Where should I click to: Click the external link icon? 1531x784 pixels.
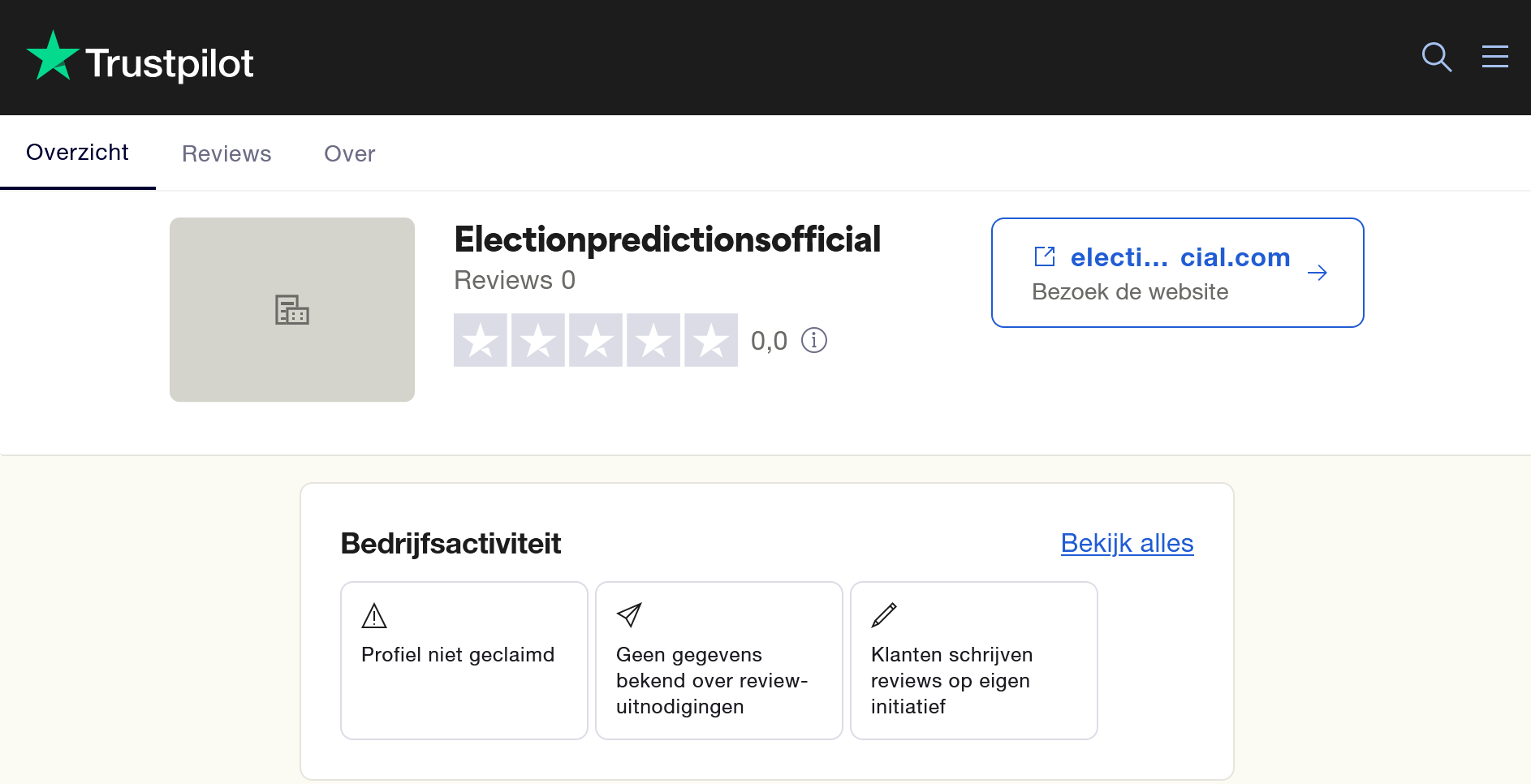(1045, 257)
